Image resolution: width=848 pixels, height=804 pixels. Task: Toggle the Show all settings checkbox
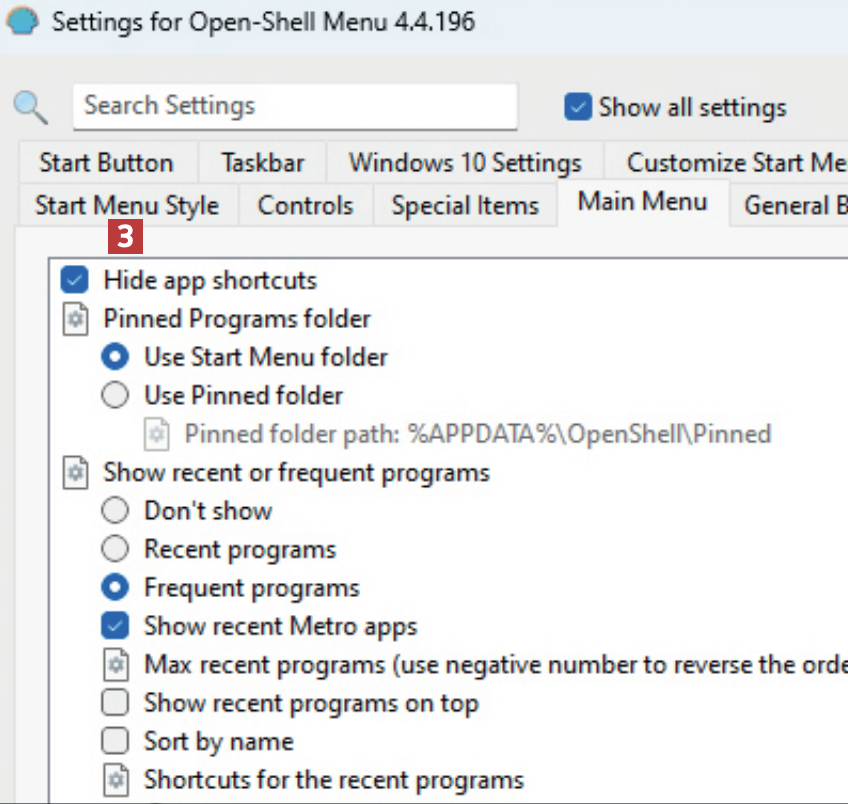(578, 107)
